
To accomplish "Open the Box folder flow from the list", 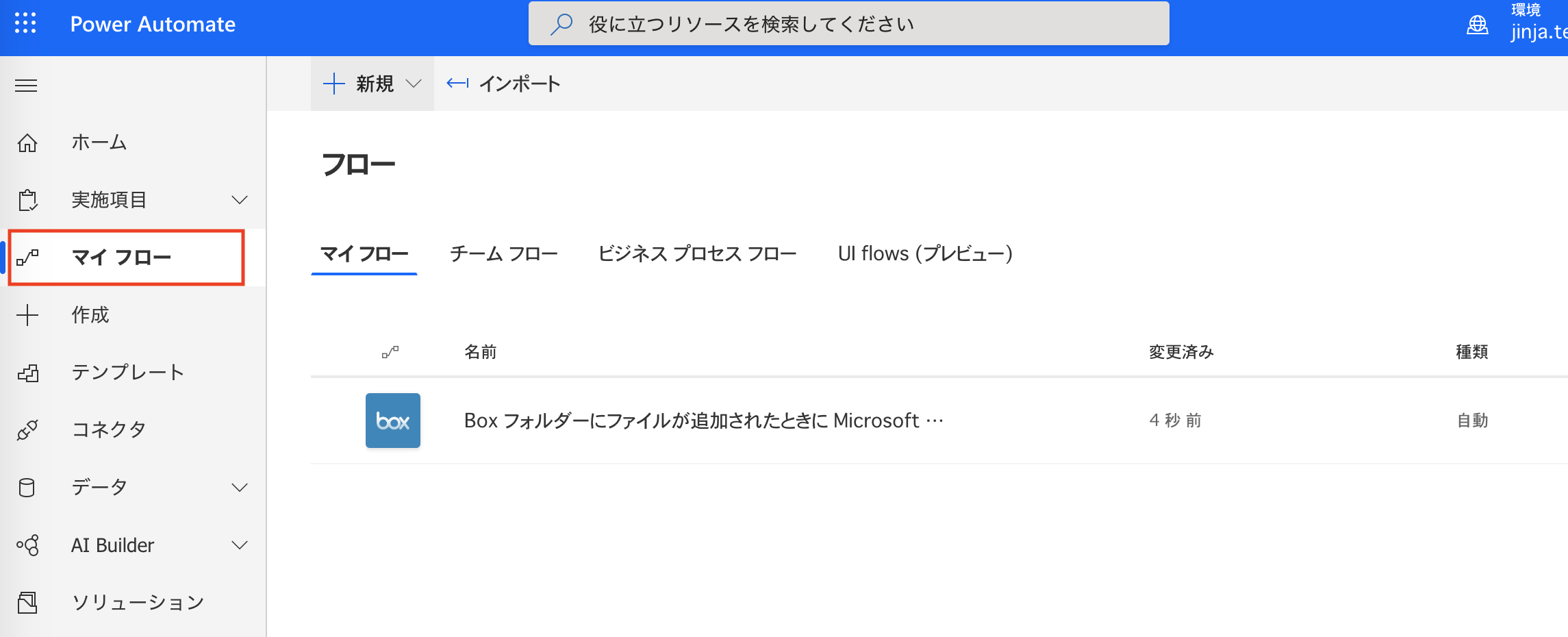I will pos(701,421).
